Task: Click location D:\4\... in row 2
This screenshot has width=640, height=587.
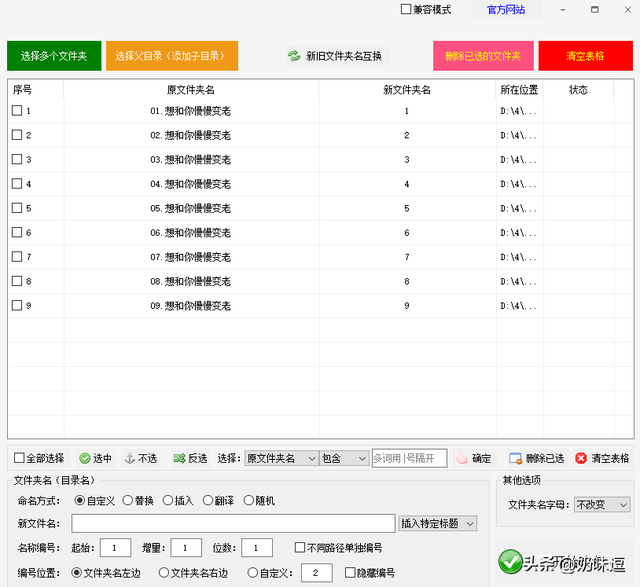Action: (x=518, y=136)
